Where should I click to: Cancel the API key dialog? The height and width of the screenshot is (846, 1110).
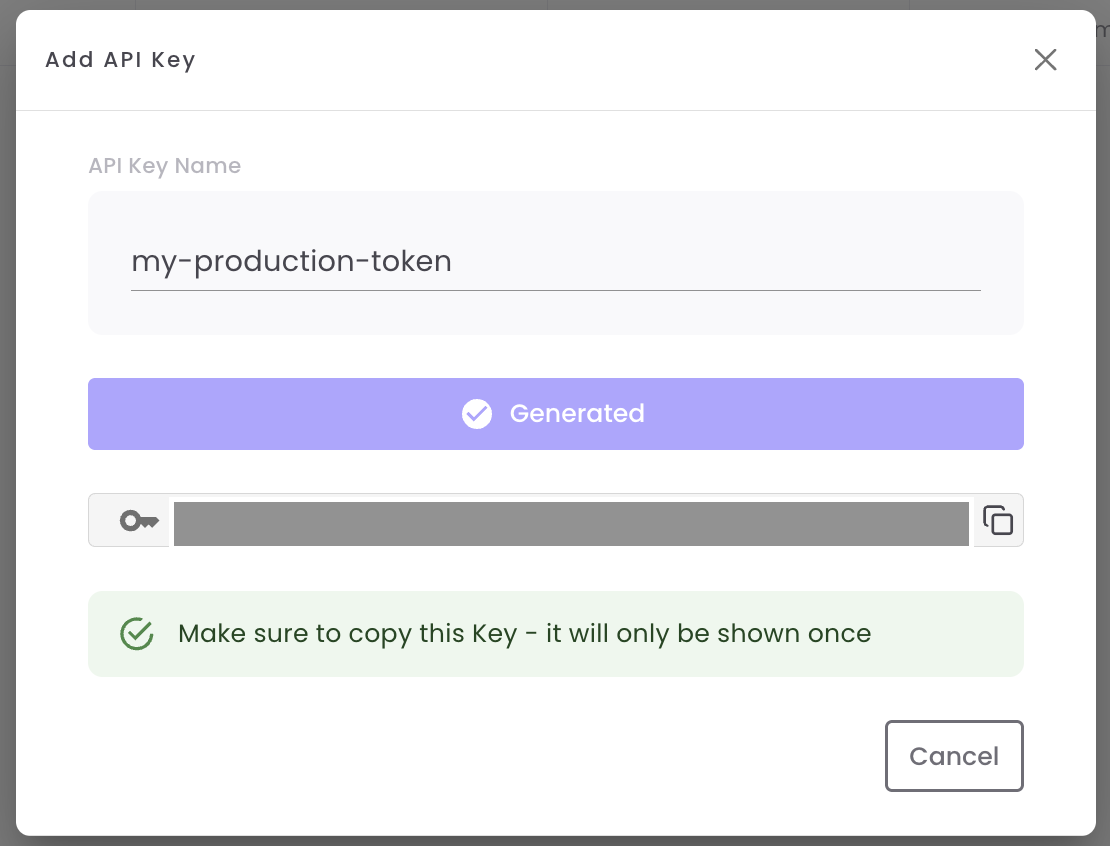[x=954, y=756]
